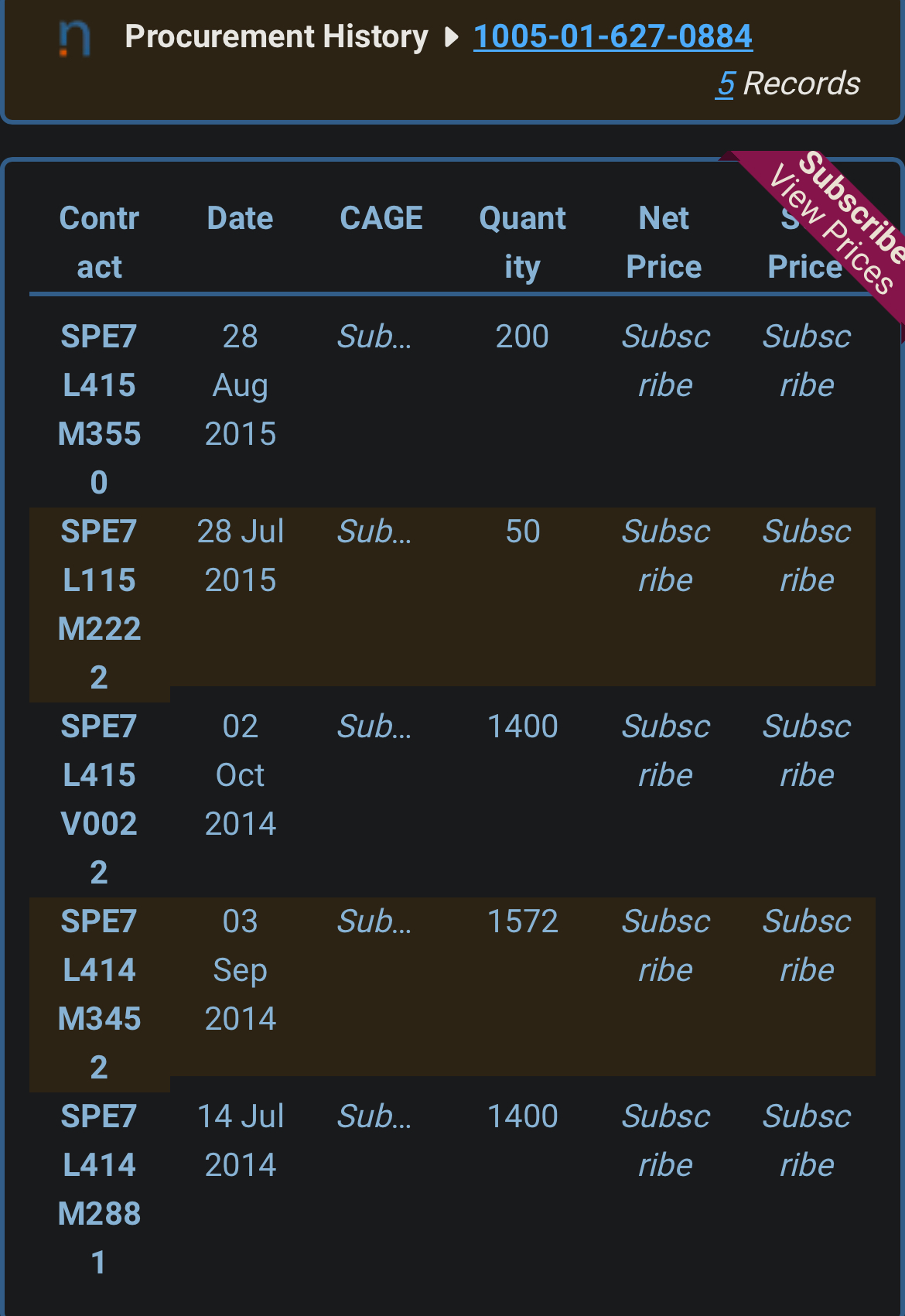Sort by the Contract column header
The height and width of the screenshot is (1316, 905).
click(99, 243)
